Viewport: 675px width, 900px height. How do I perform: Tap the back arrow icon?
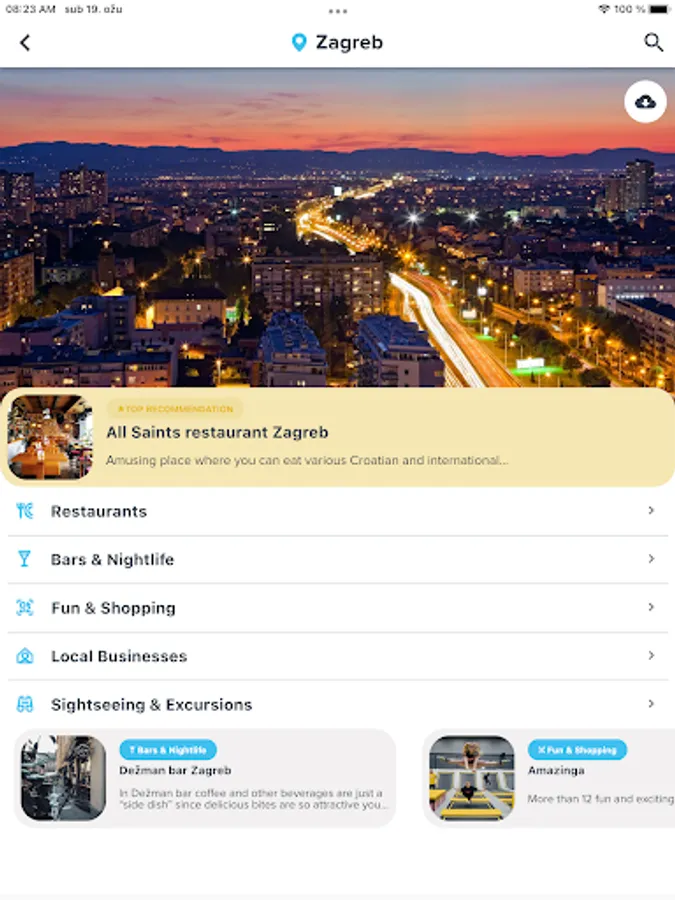[25, 42]
